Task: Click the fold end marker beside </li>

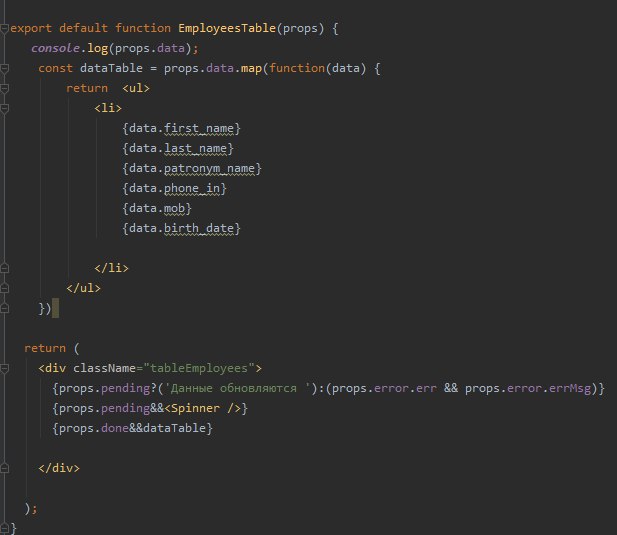Action: pos(4,268)
